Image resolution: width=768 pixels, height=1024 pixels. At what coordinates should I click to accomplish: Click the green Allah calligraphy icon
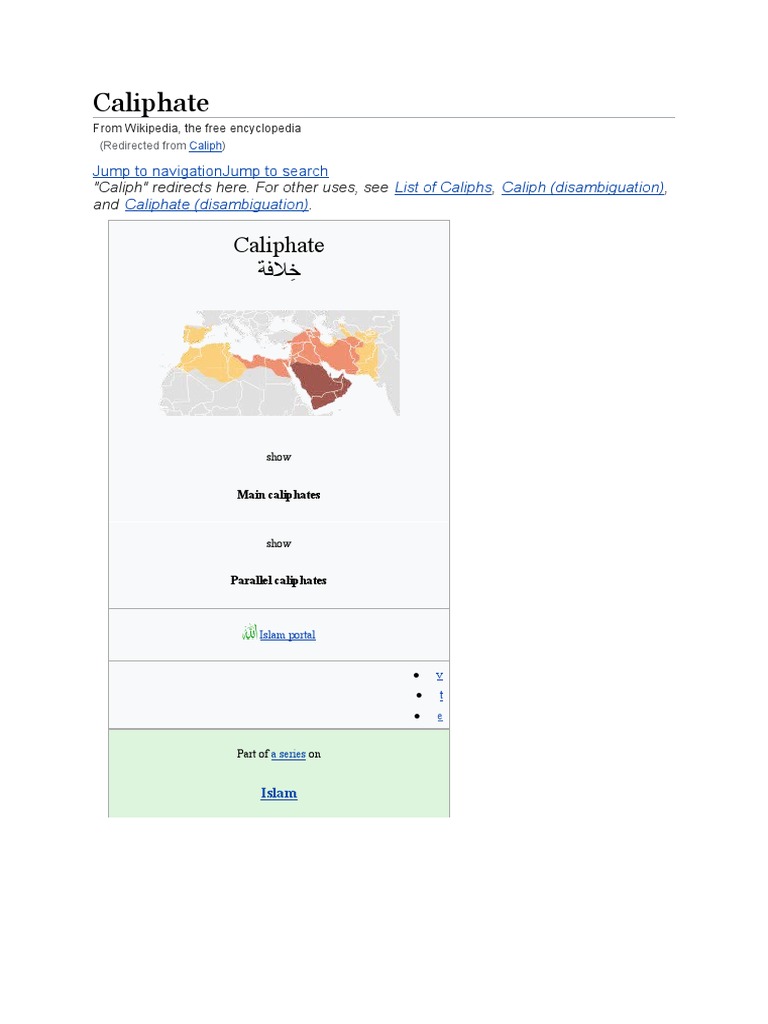click(x=249, y=633)
